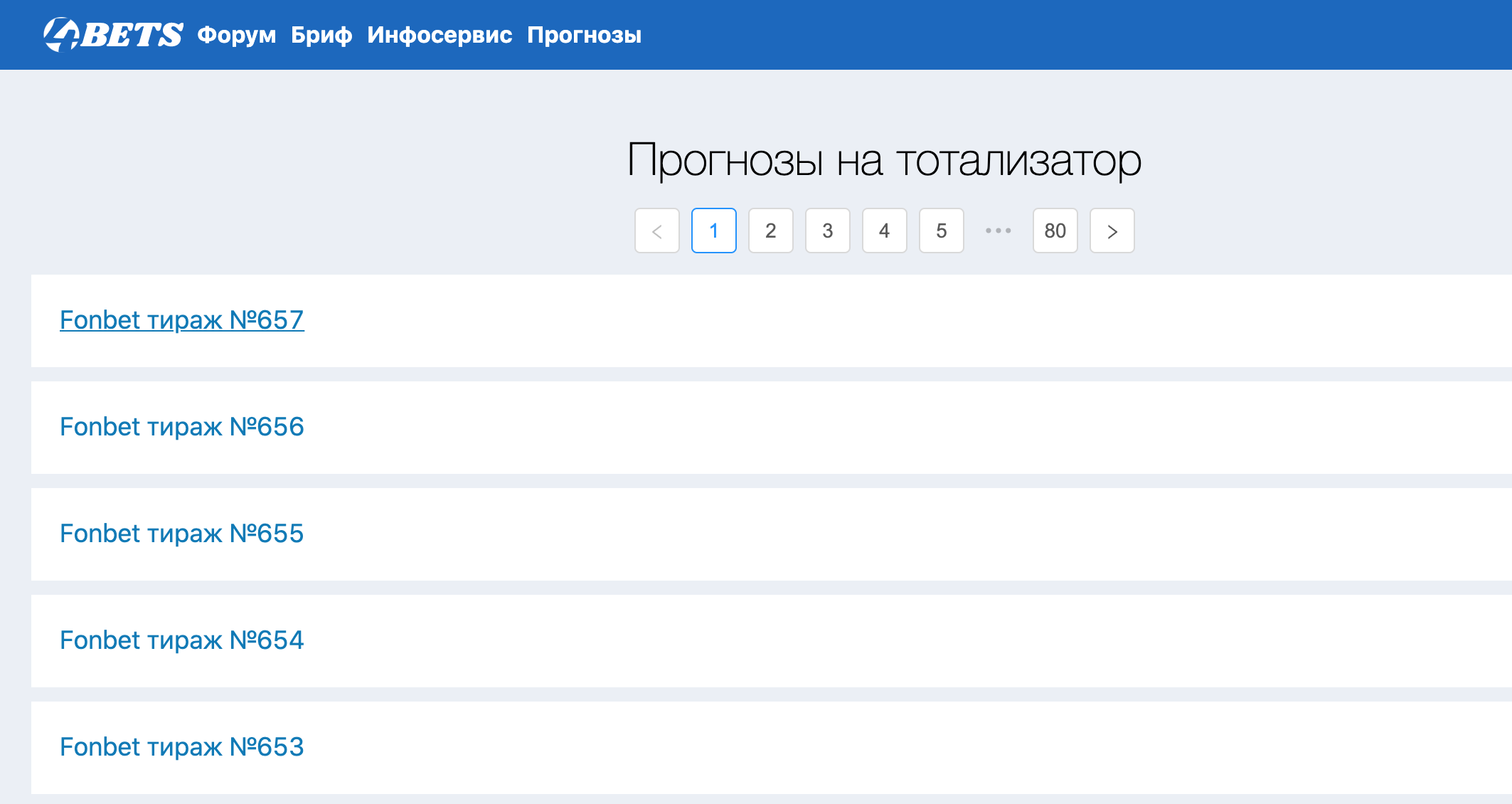Go to Инфосервис section
Viewport: 1512px width, 804px height.
click(440, 35)
